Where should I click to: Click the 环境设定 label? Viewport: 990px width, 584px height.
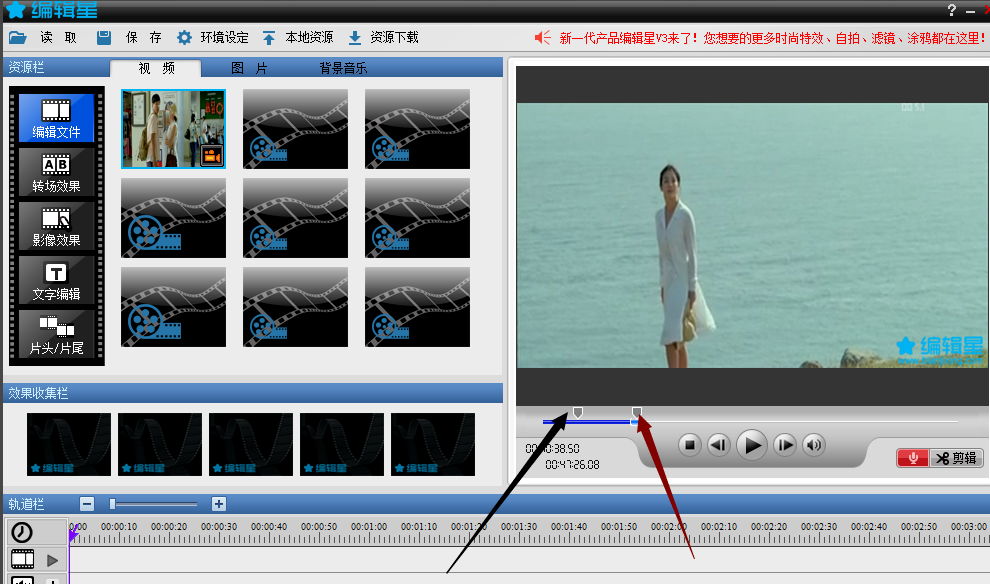tap(224, 38)
